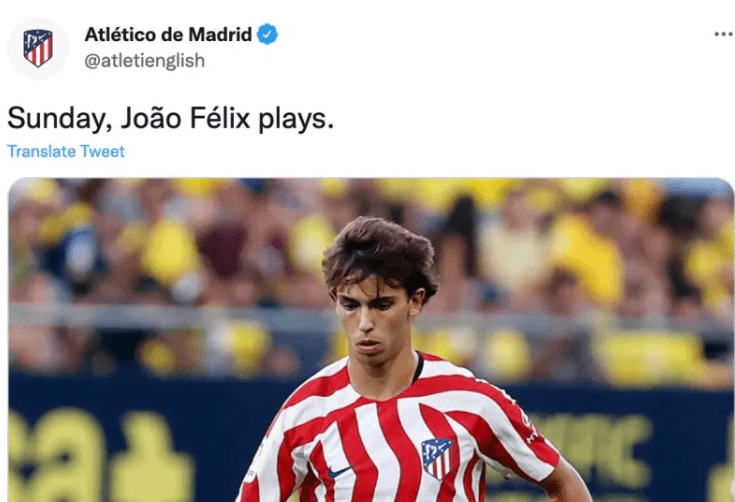
Task: Click the word 'plays.' in the tweet
Action: (296, 119)
